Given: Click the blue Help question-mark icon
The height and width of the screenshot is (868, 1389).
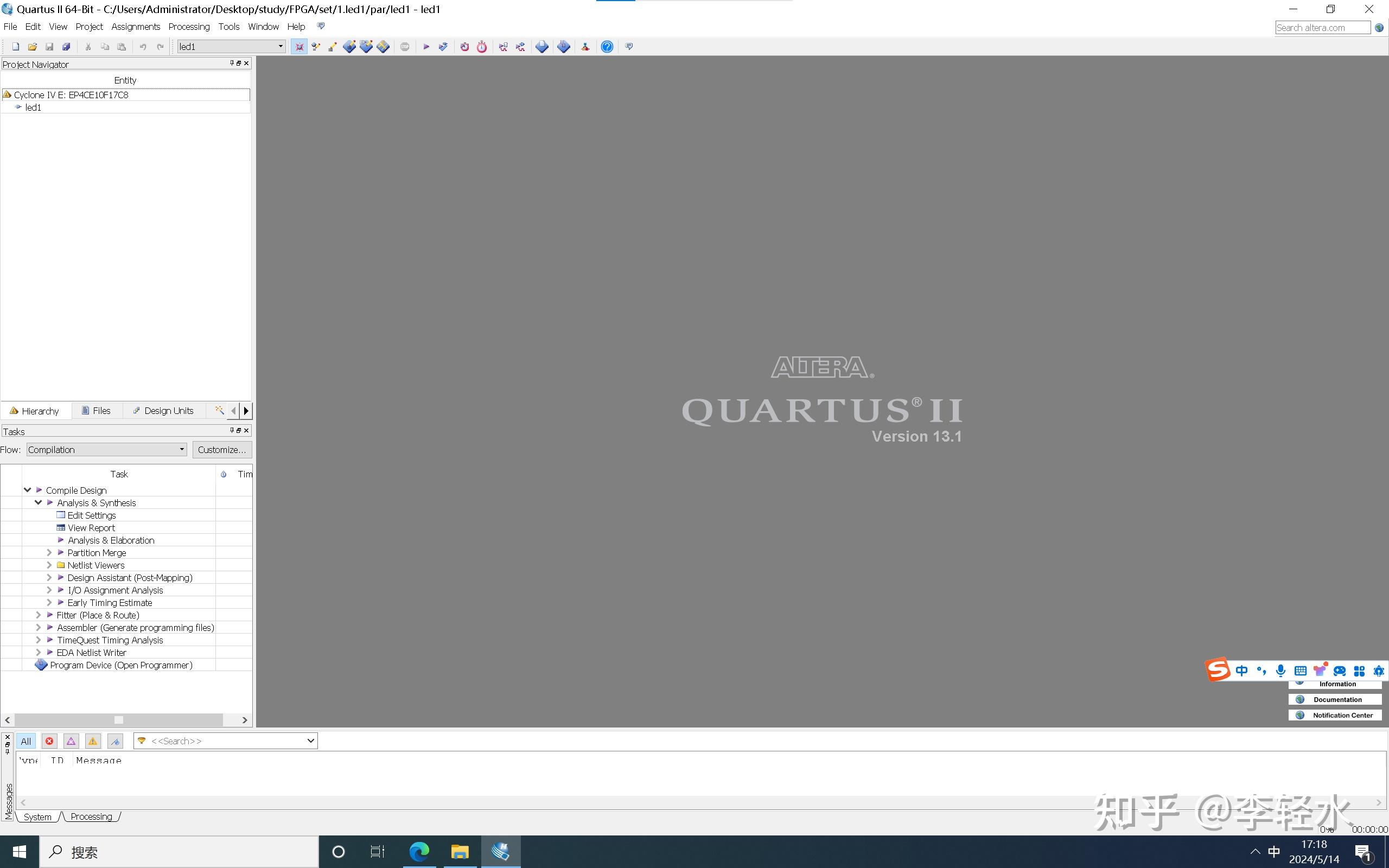Looking at the screenshot, I should (x=607, y=47).
